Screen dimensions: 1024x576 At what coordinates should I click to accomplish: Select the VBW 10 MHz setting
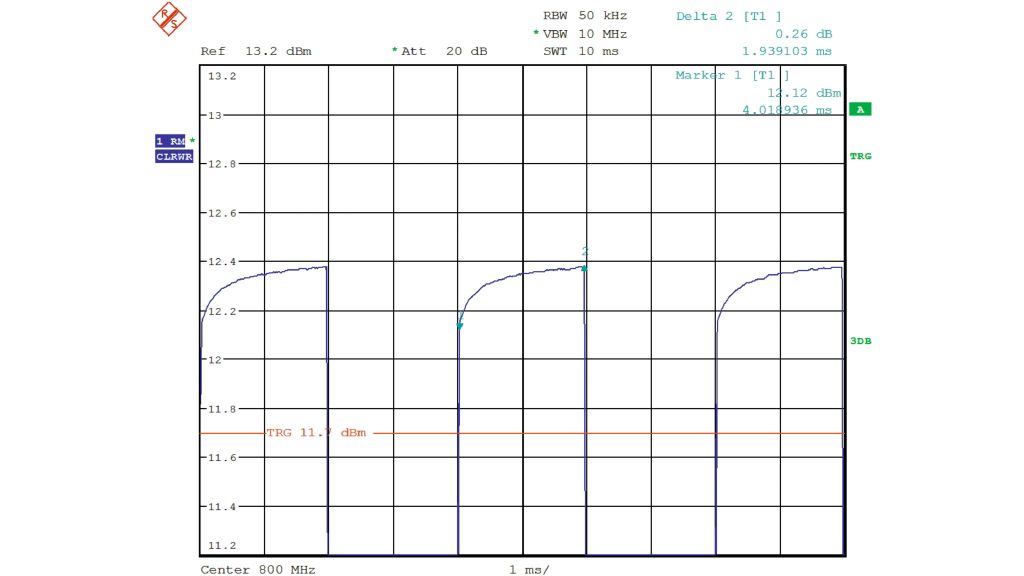[x=583, y=33]
